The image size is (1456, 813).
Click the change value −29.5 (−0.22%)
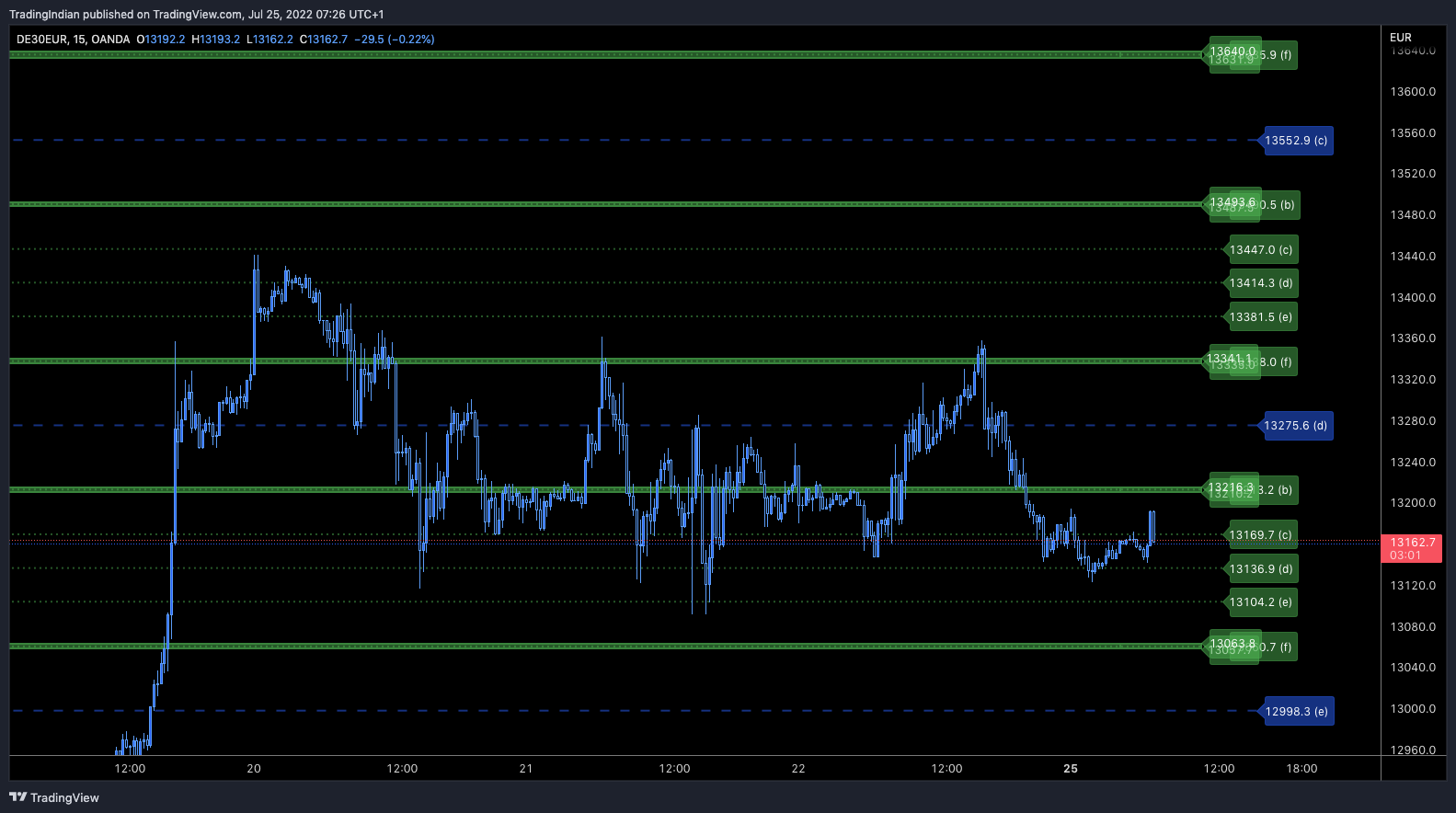395,40
